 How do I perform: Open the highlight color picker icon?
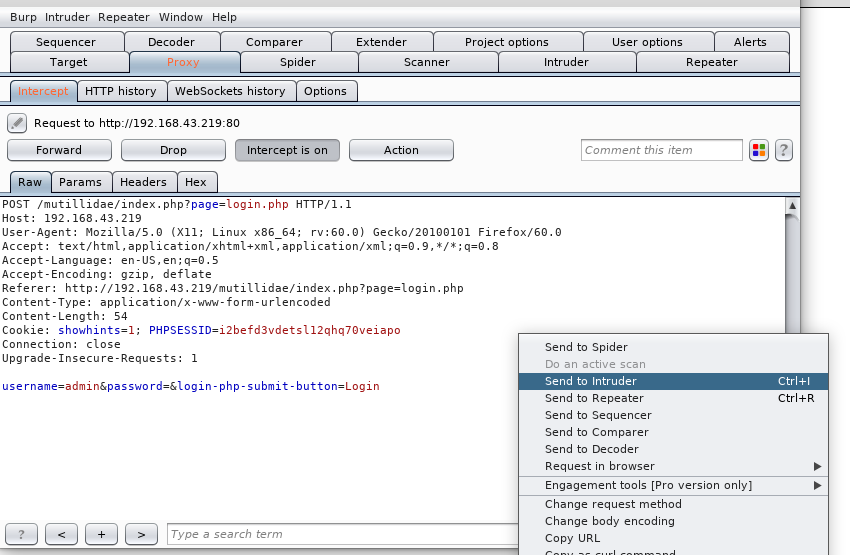tap(759, 150)
